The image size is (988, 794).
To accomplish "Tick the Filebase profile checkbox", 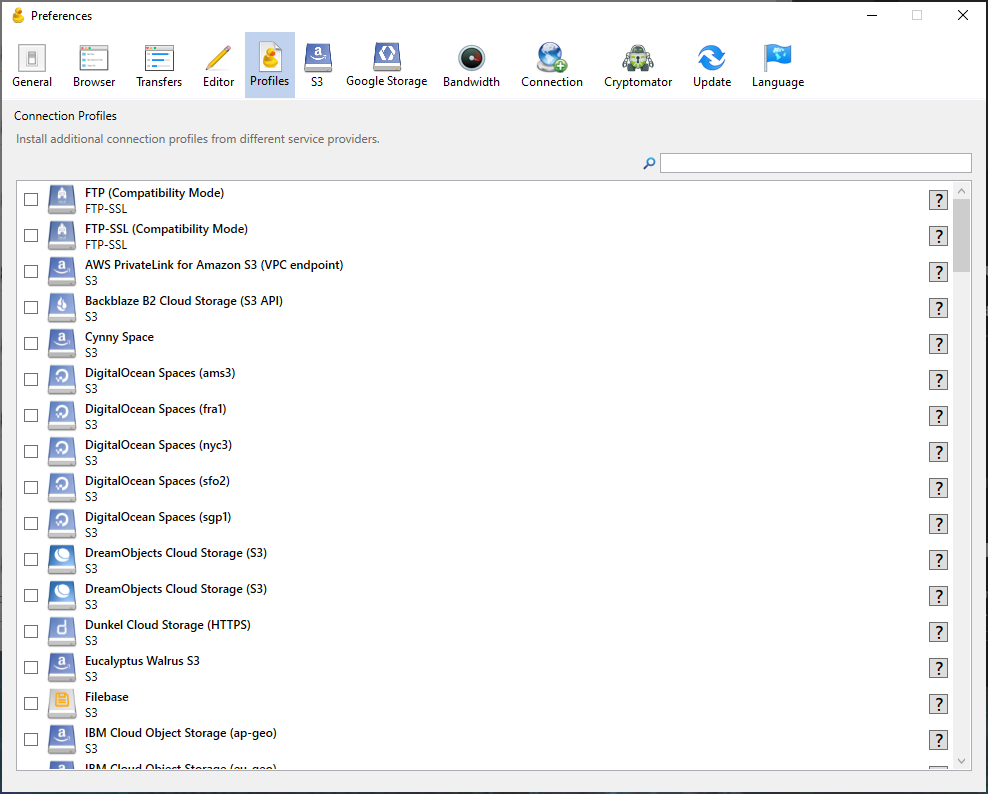I will (31, 704).
